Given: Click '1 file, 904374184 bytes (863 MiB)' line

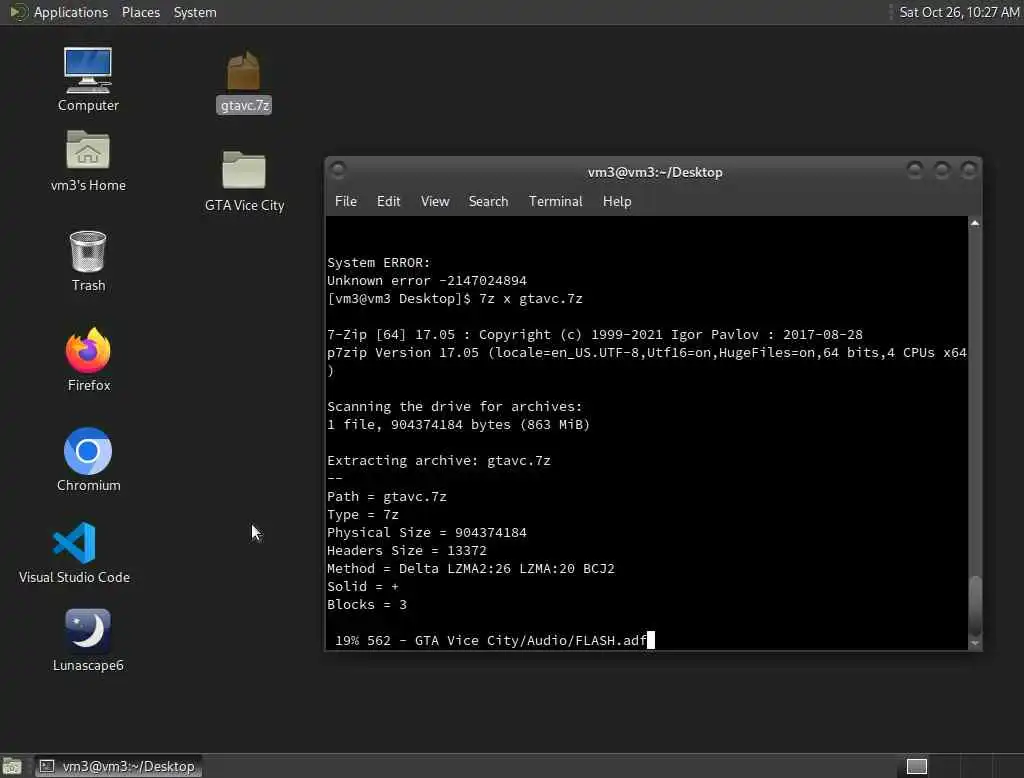Looking at the screenshot, I should pyautogui.click(x=458, y=425).
